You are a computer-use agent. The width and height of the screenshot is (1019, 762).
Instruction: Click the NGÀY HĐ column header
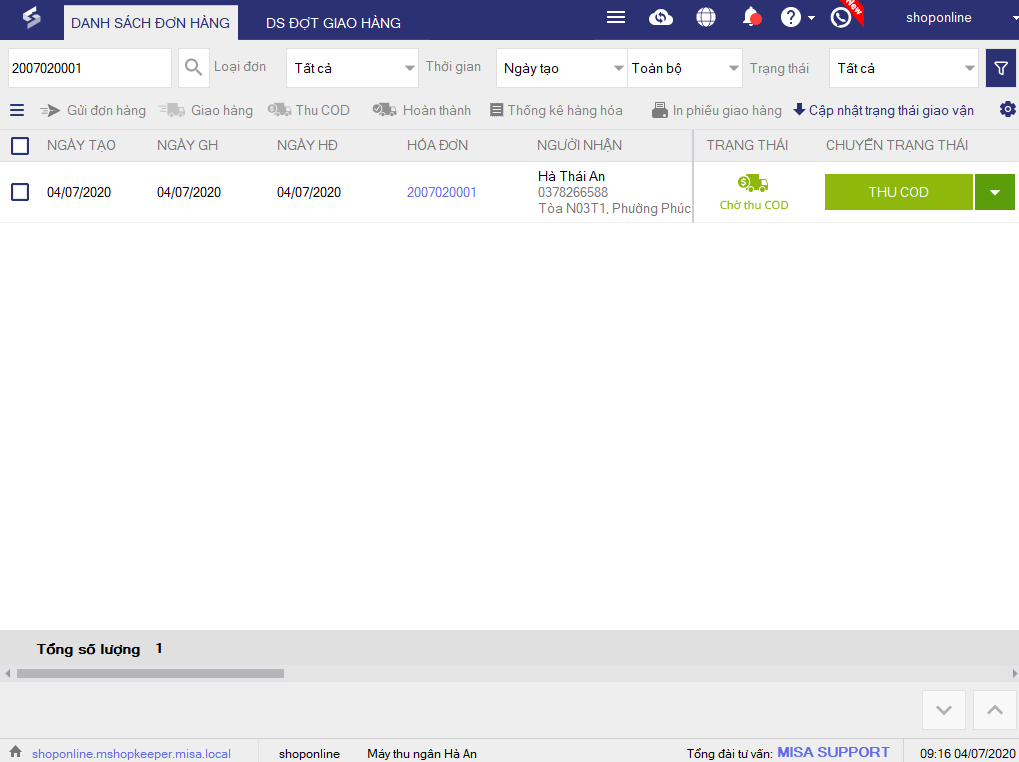tap(307, 146)
